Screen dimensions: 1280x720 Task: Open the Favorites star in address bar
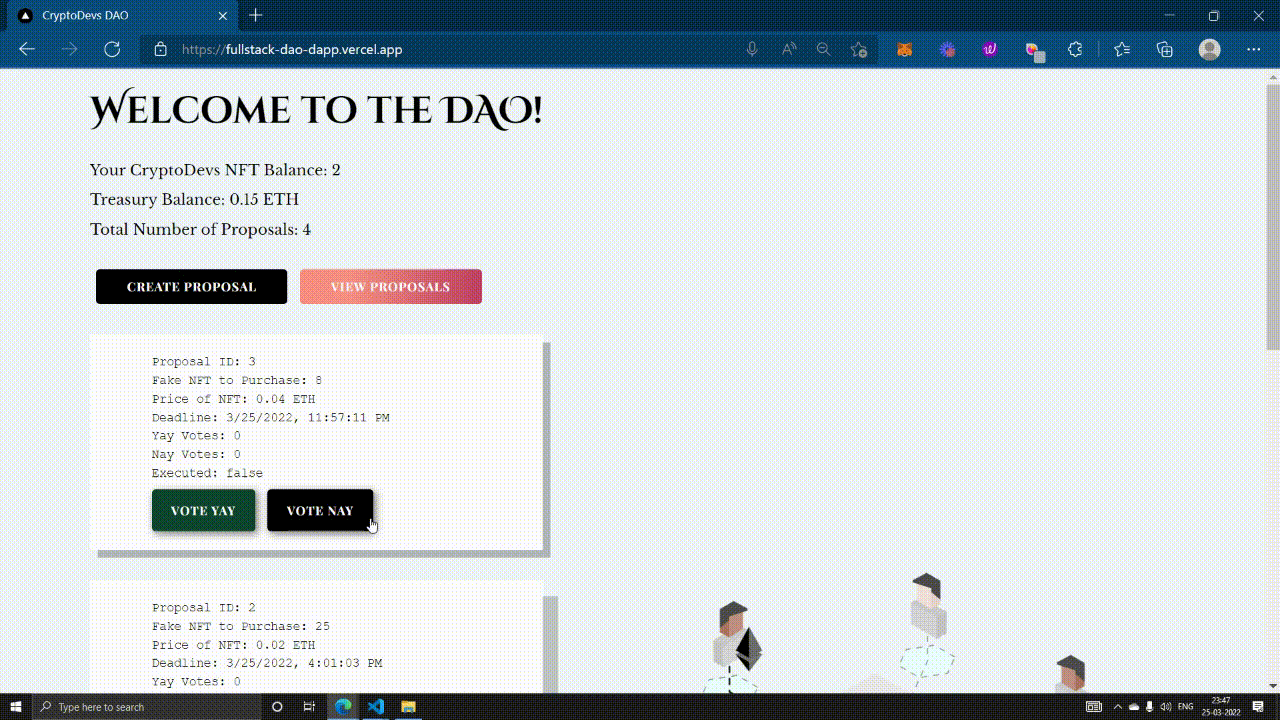(858, 48)
